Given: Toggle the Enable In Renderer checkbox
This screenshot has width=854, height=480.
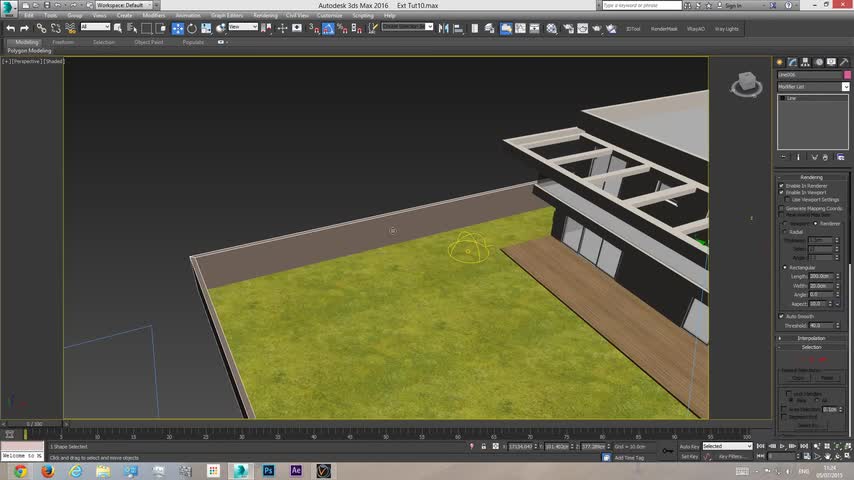Looking at the screenshot, I should [x=781, y=186].
